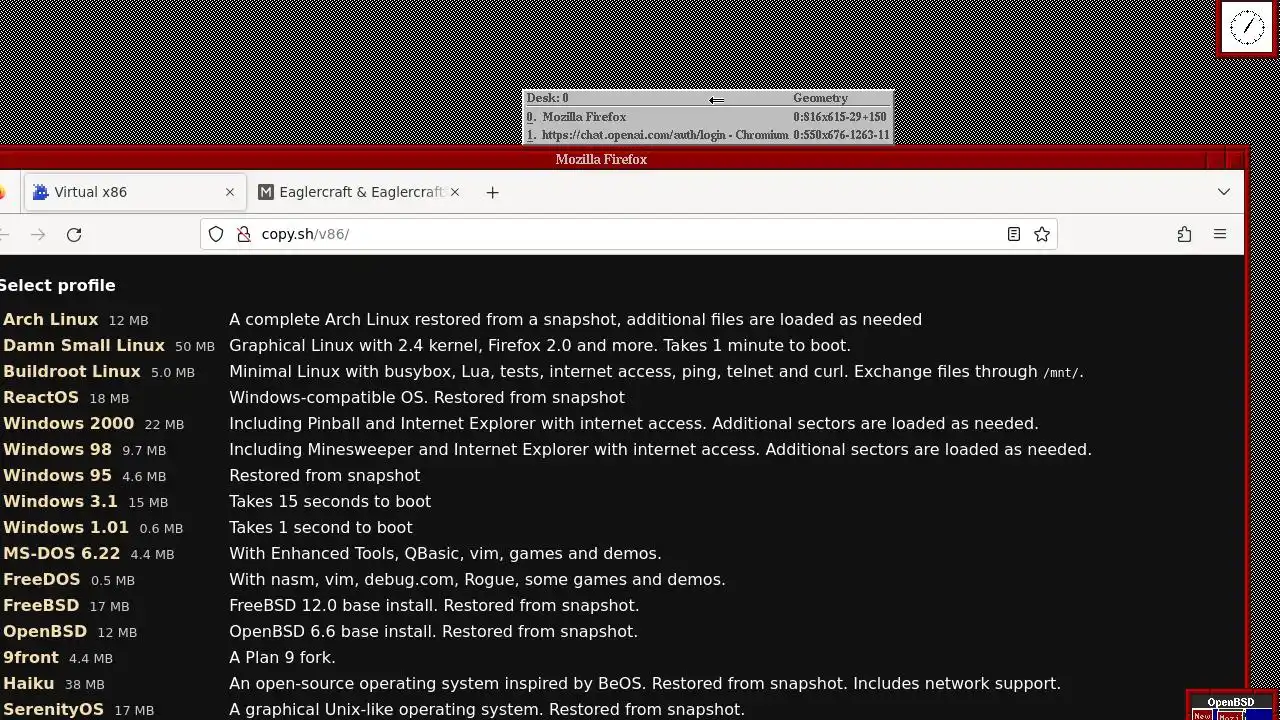Launch the Windows 95 profile
Viewport: 1280px width, 720px height.
pyautogui.click(x=57, y=475)
